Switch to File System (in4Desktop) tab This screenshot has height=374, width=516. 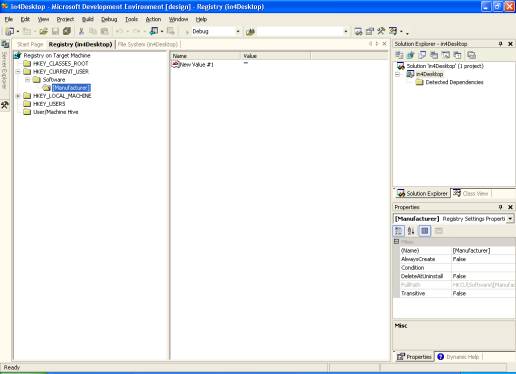(x=148, y=44)
